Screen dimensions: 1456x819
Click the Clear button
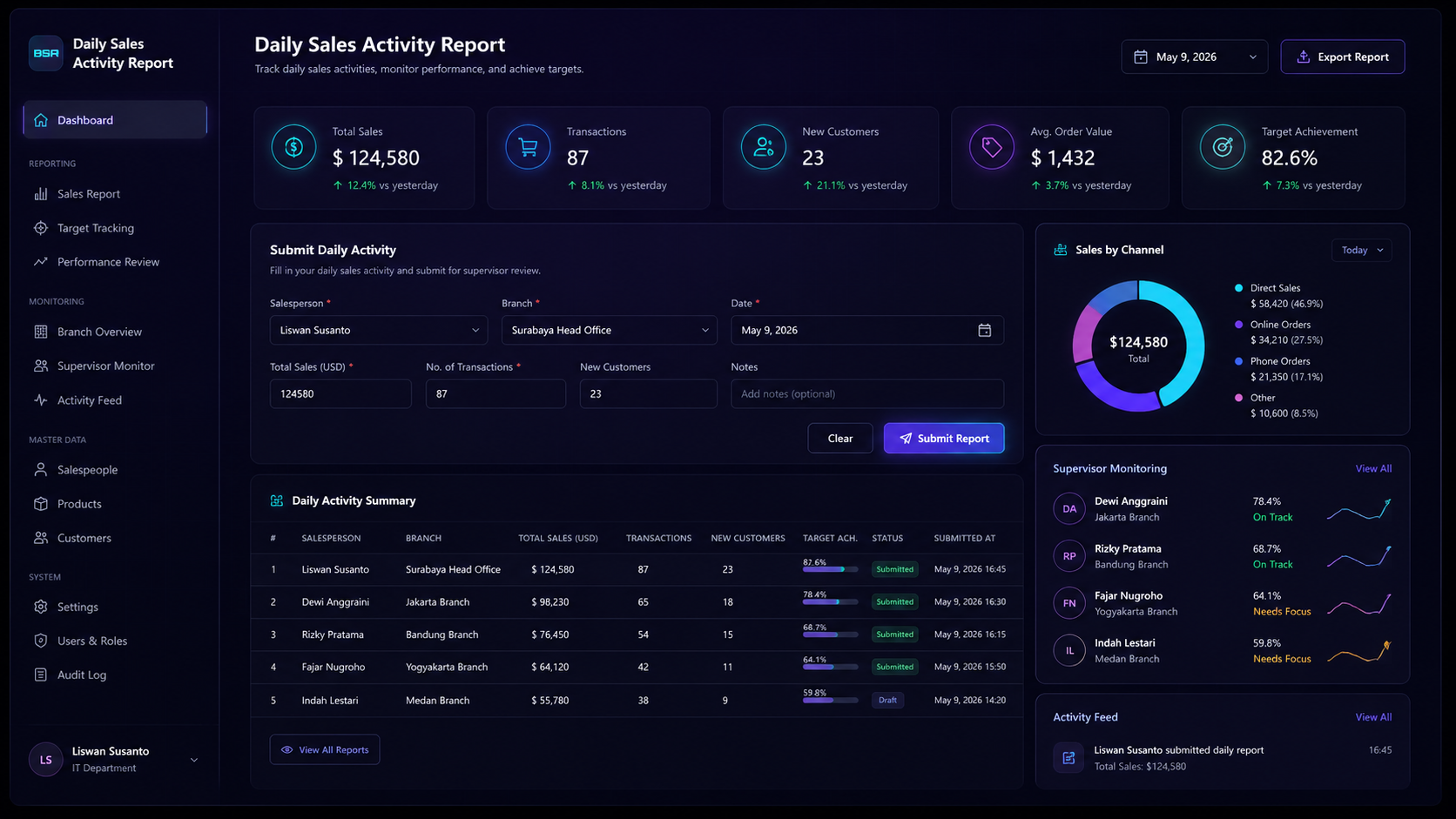pyautogui.click(x=840, y=439)
